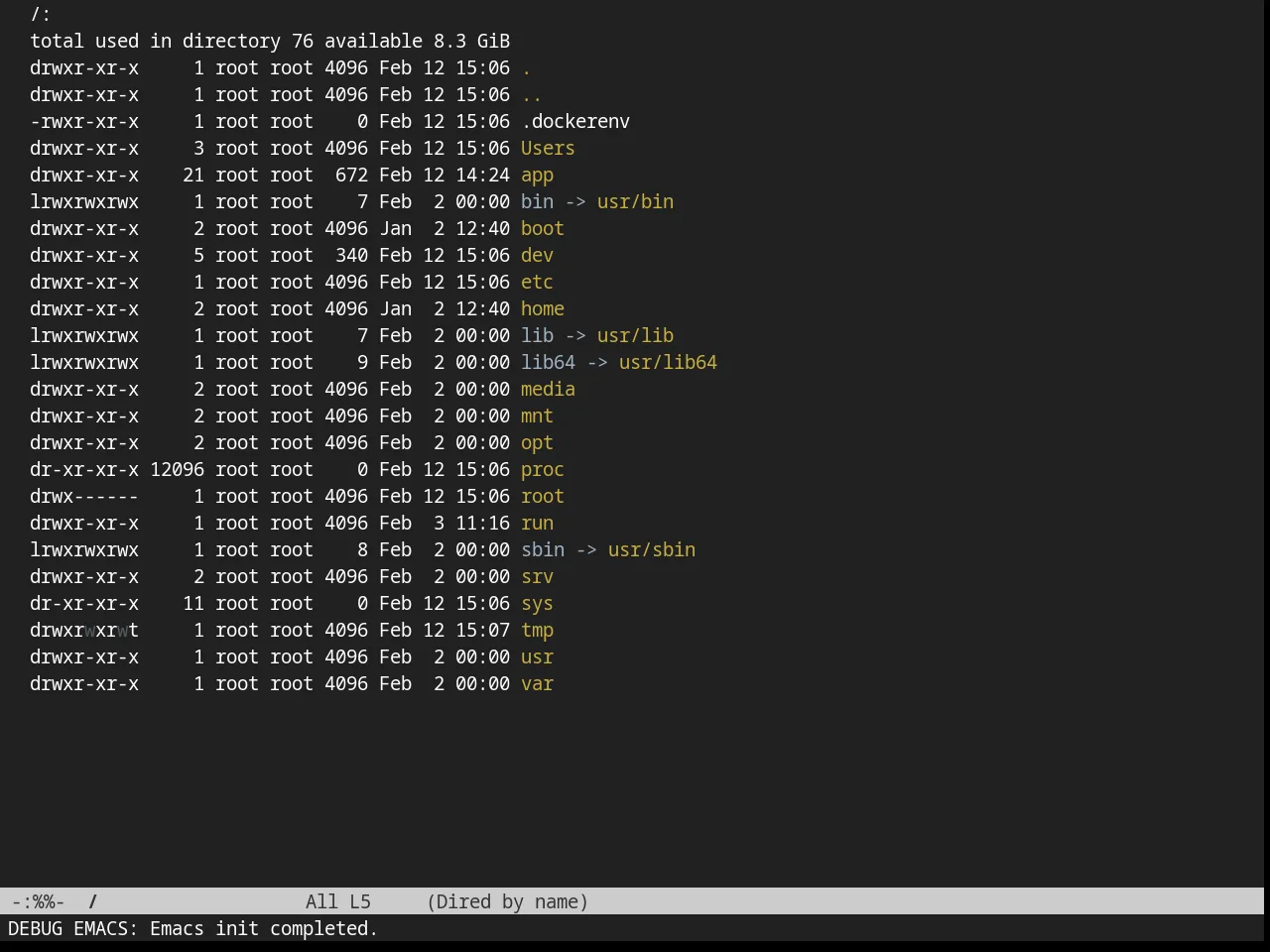Open the etc directory
Screen dimensions: 1270x952
pyautogui.click(x=537, y=282)
